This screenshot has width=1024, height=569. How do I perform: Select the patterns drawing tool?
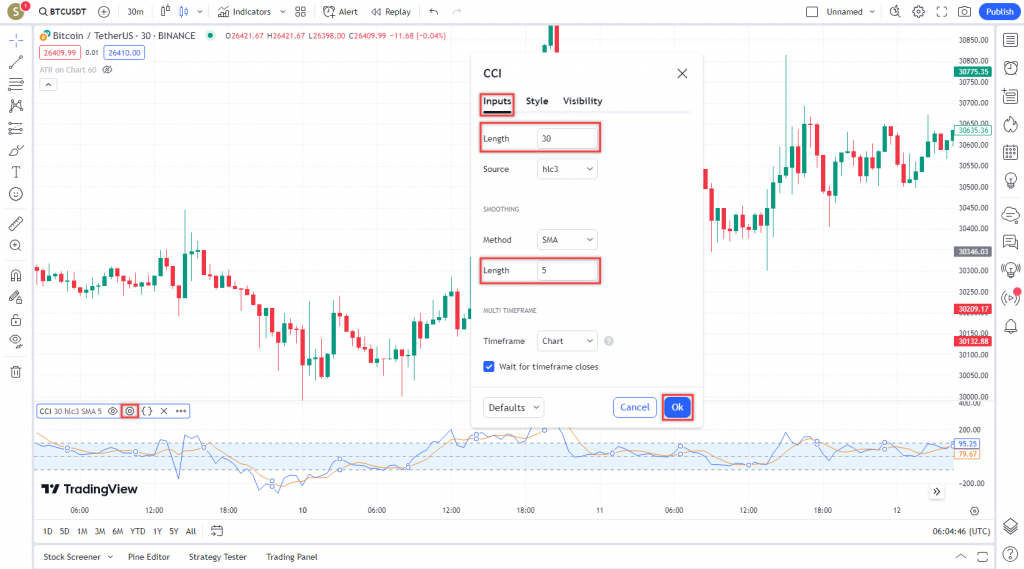click(x=16, y=106)
